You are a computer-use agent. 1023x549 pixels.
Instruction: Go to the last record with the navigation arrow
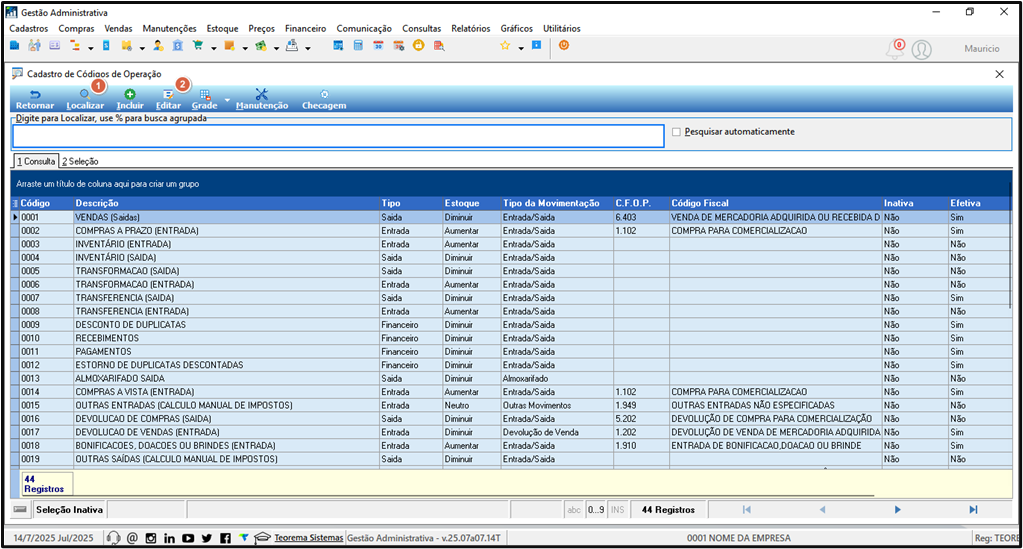[973, 510]
